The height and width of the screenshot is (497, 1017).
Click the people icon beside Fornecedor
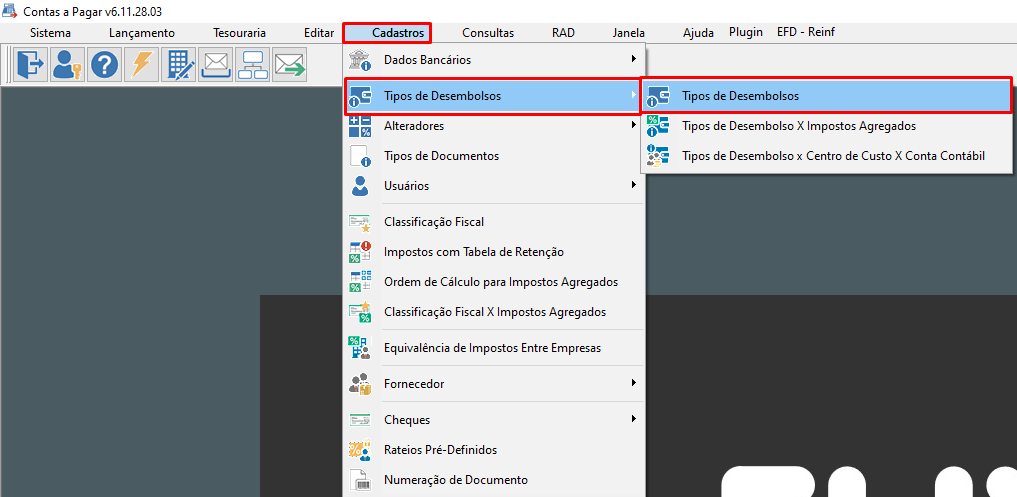359,384
